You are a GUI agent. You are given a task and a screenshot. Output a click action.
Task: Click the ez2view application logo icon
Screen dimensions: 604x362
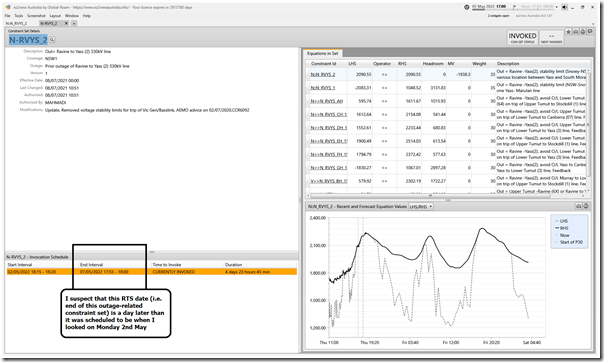8,7
